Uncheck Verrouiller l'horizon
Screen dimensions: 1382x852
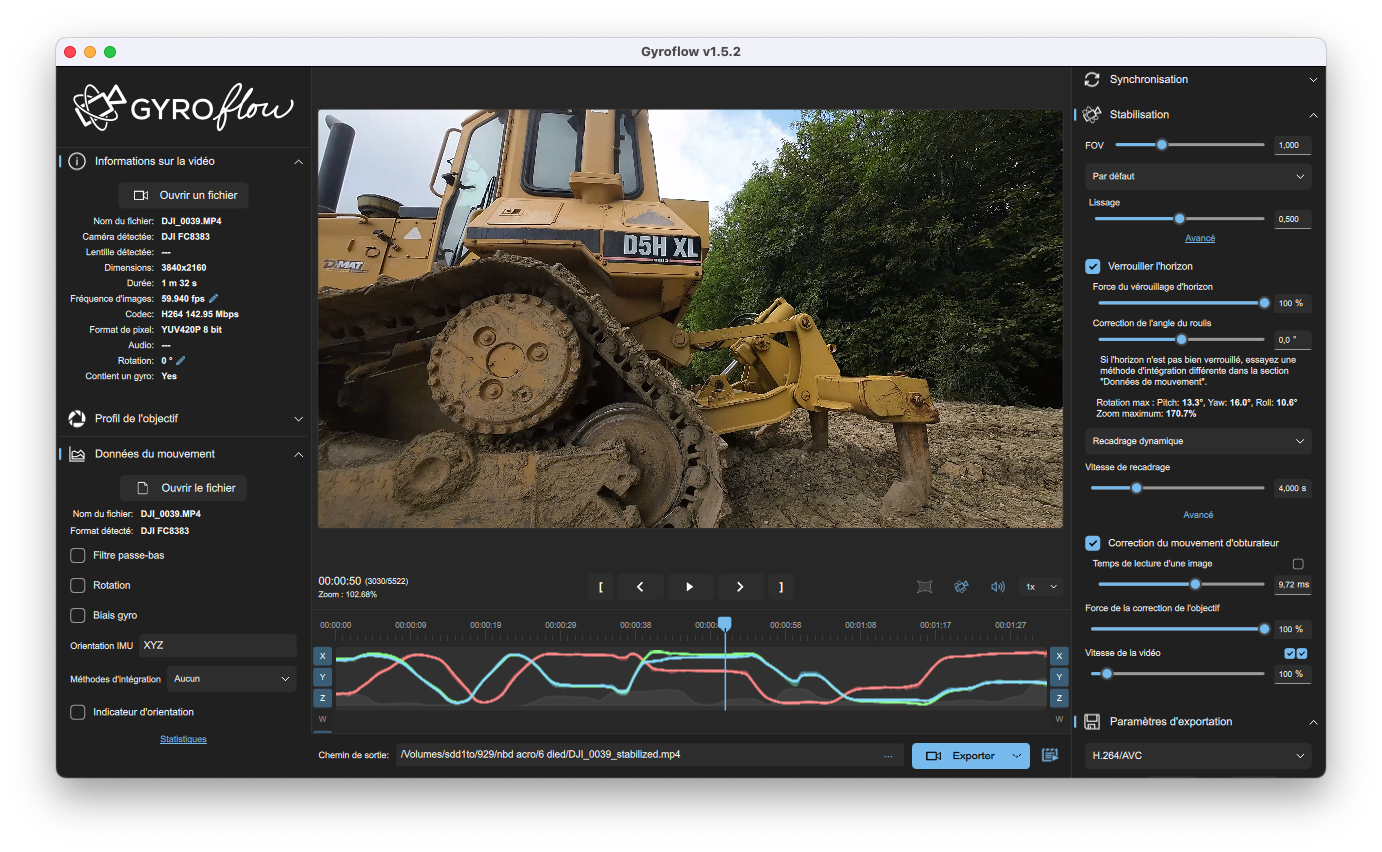pyautogui.click(x=1093, y=266)
